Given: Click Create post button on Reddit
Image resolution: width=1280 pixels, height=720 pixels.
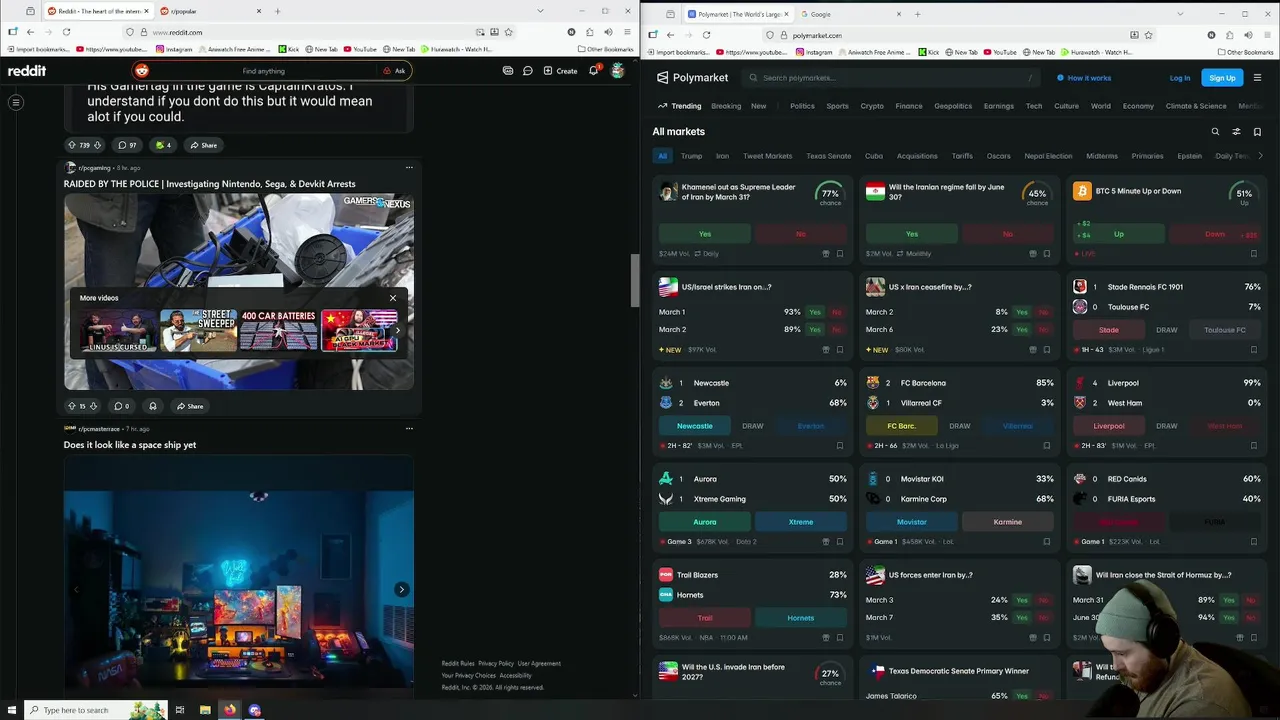Looking at the screenshot, I should [560, 71].
